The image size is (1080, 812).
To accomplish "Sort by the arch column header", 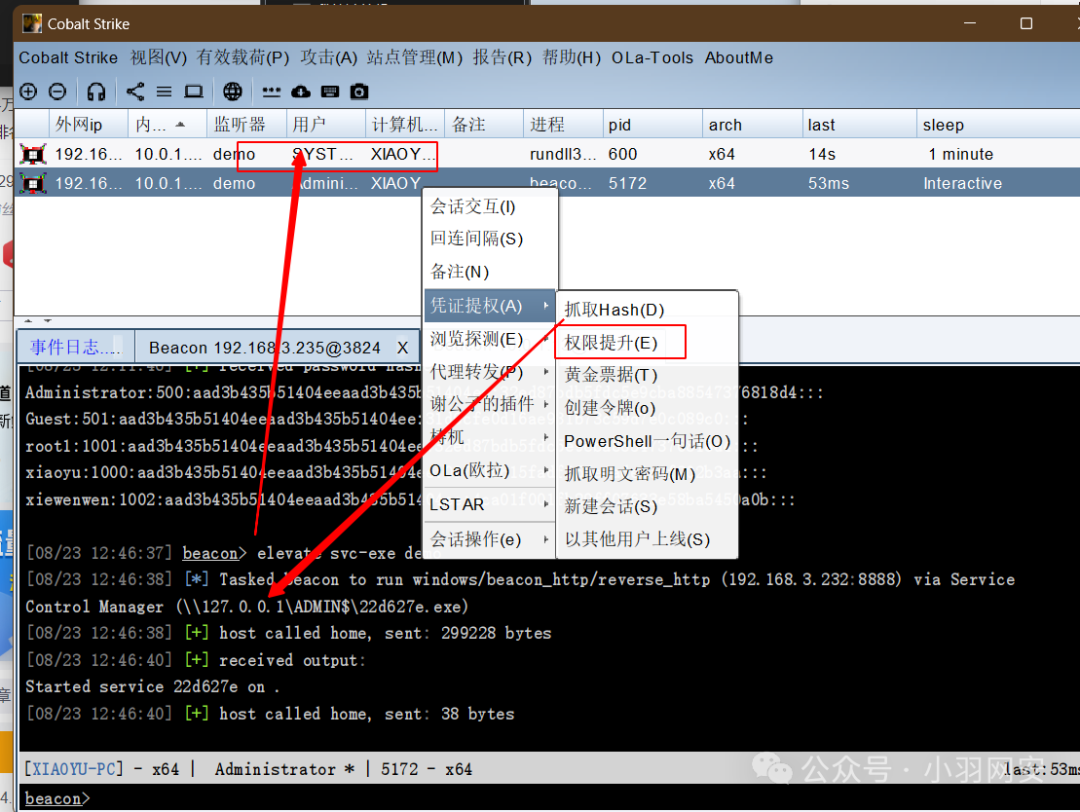I will coord(752,125).
